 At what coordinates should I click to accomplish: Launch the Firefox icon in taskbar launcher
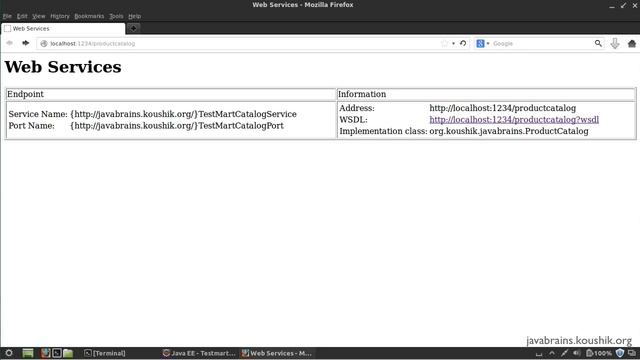[45, 353]
